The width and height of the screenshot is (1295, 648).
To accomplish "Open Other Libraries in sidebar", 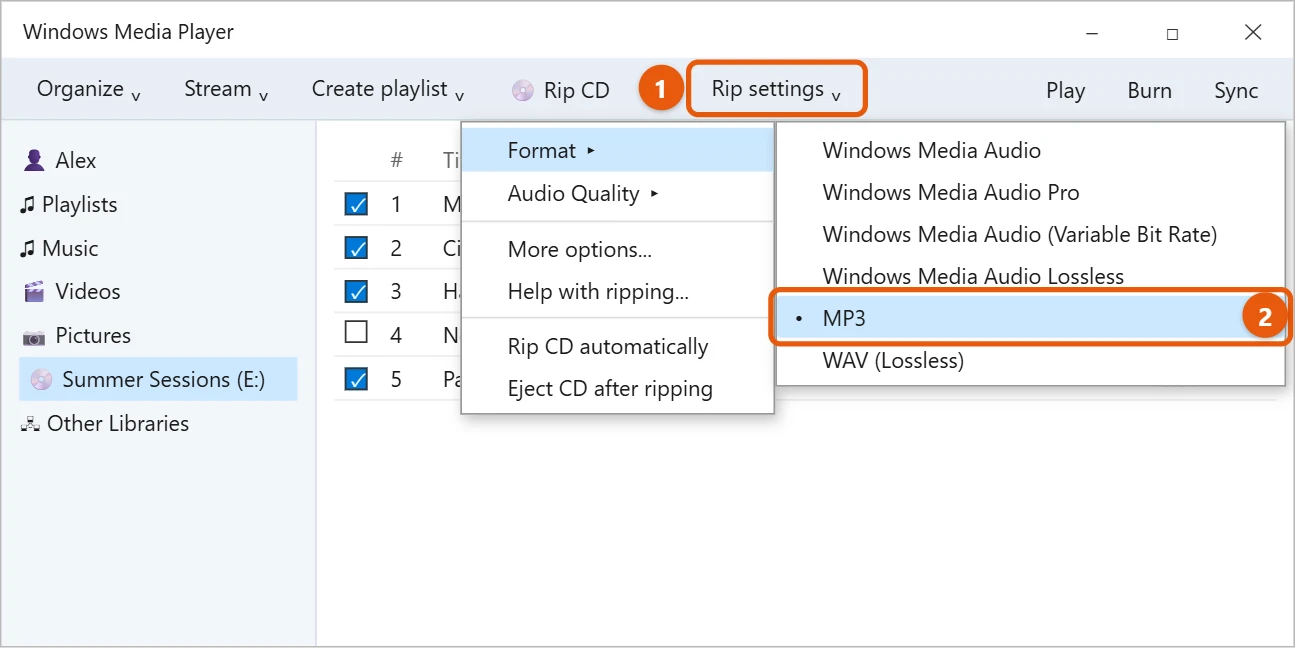I will click(x=158, y=423).
